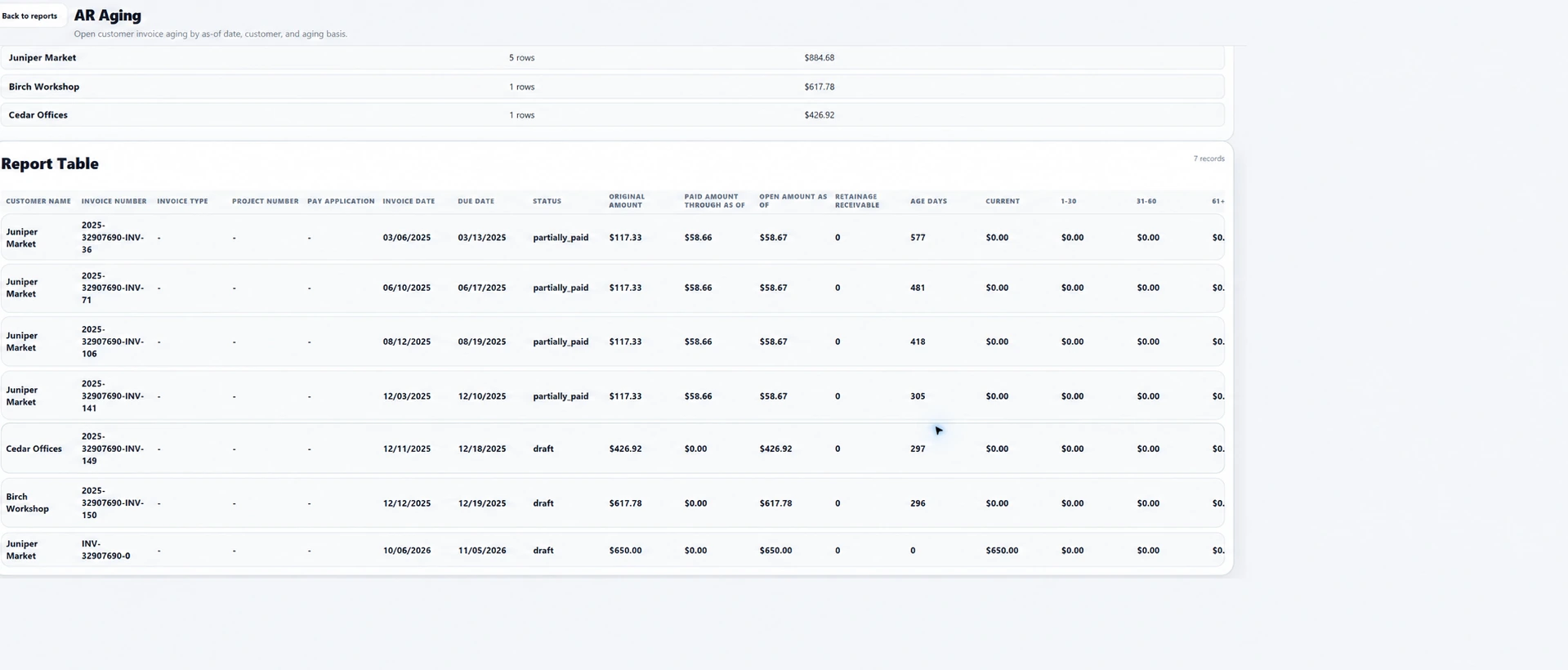Image resolution: width=1568 pixels, height=670 pixels.
Task: Click the Pay Application column header
Action: (x=341, y=201)
